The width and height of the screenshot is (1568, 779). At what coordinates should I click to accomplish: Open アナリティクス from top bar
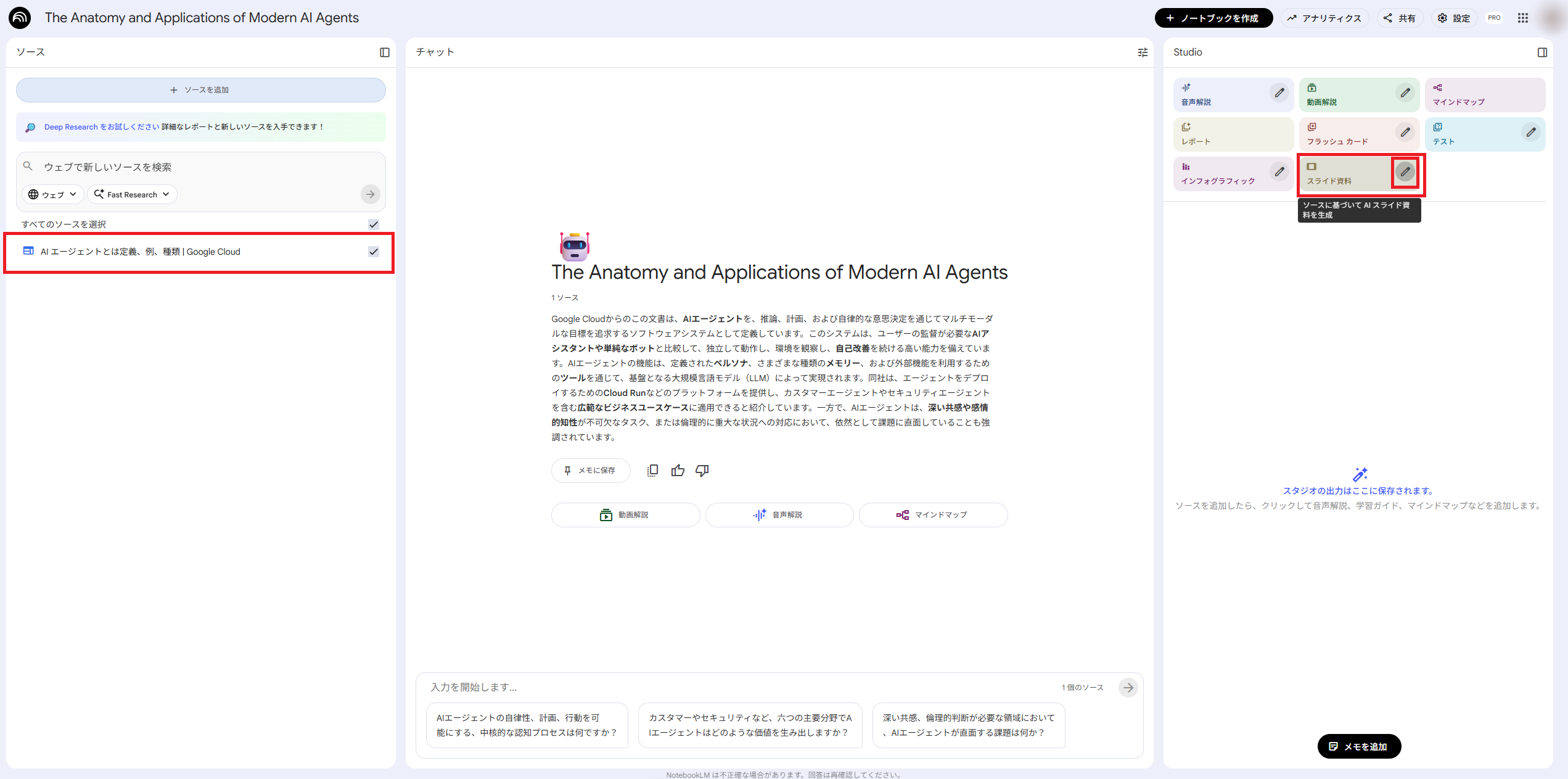coord(1324,18)
